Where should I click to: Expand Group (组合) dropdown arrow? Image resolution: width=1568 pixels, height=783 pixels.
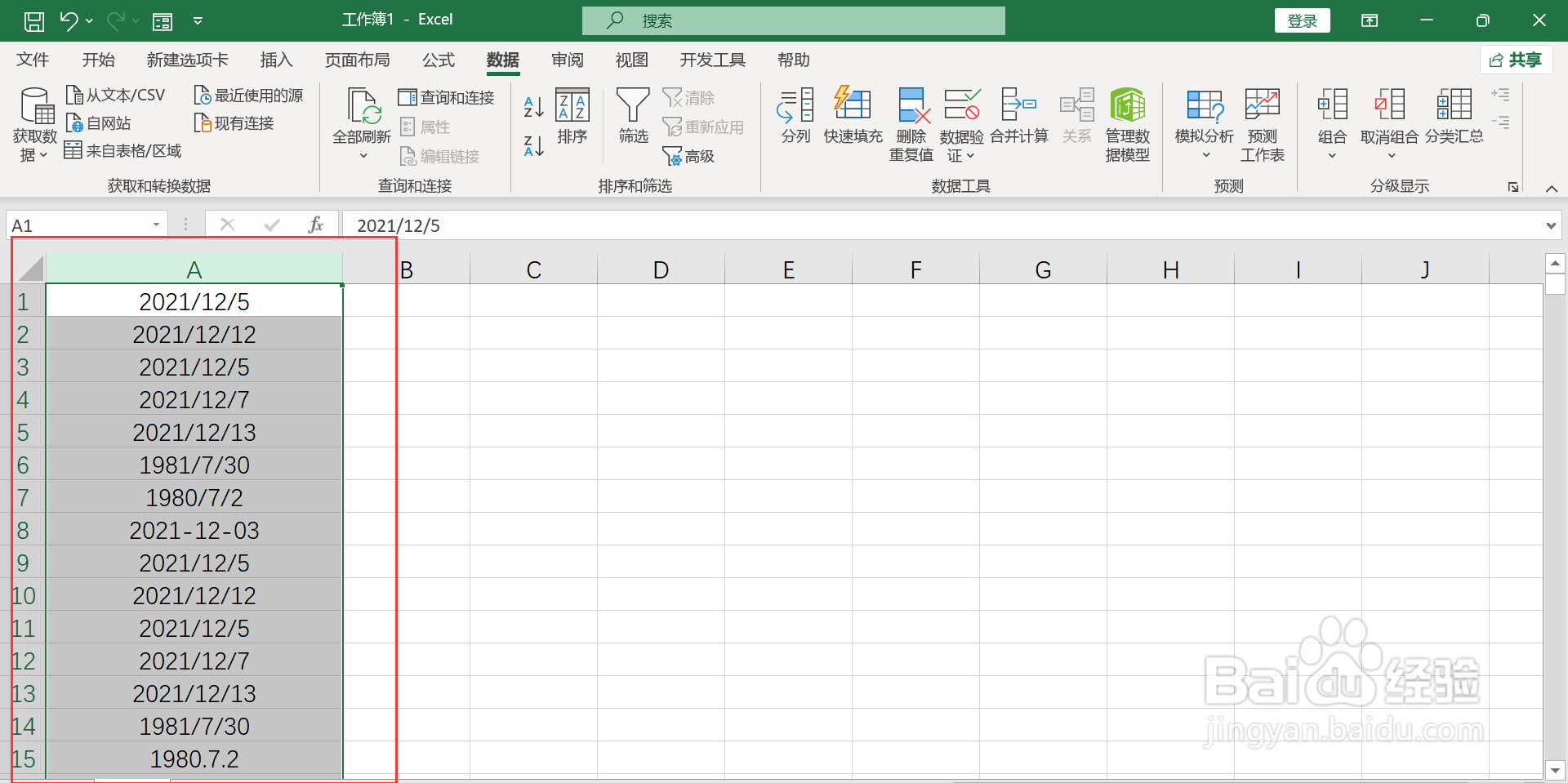[x=1332, y=156]
